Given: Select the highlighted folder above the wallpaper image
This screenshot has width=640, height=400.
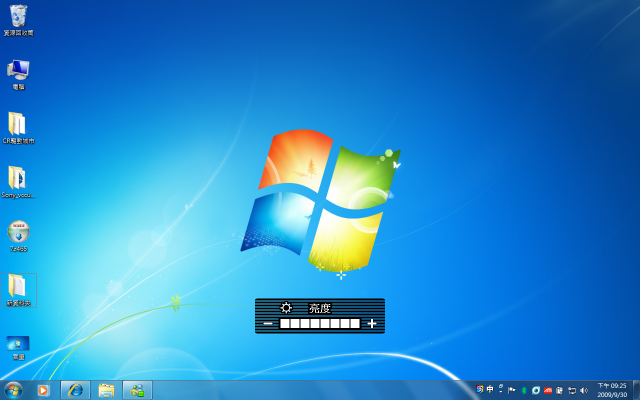Looking at the screenshot, I should tap(18, 290).
